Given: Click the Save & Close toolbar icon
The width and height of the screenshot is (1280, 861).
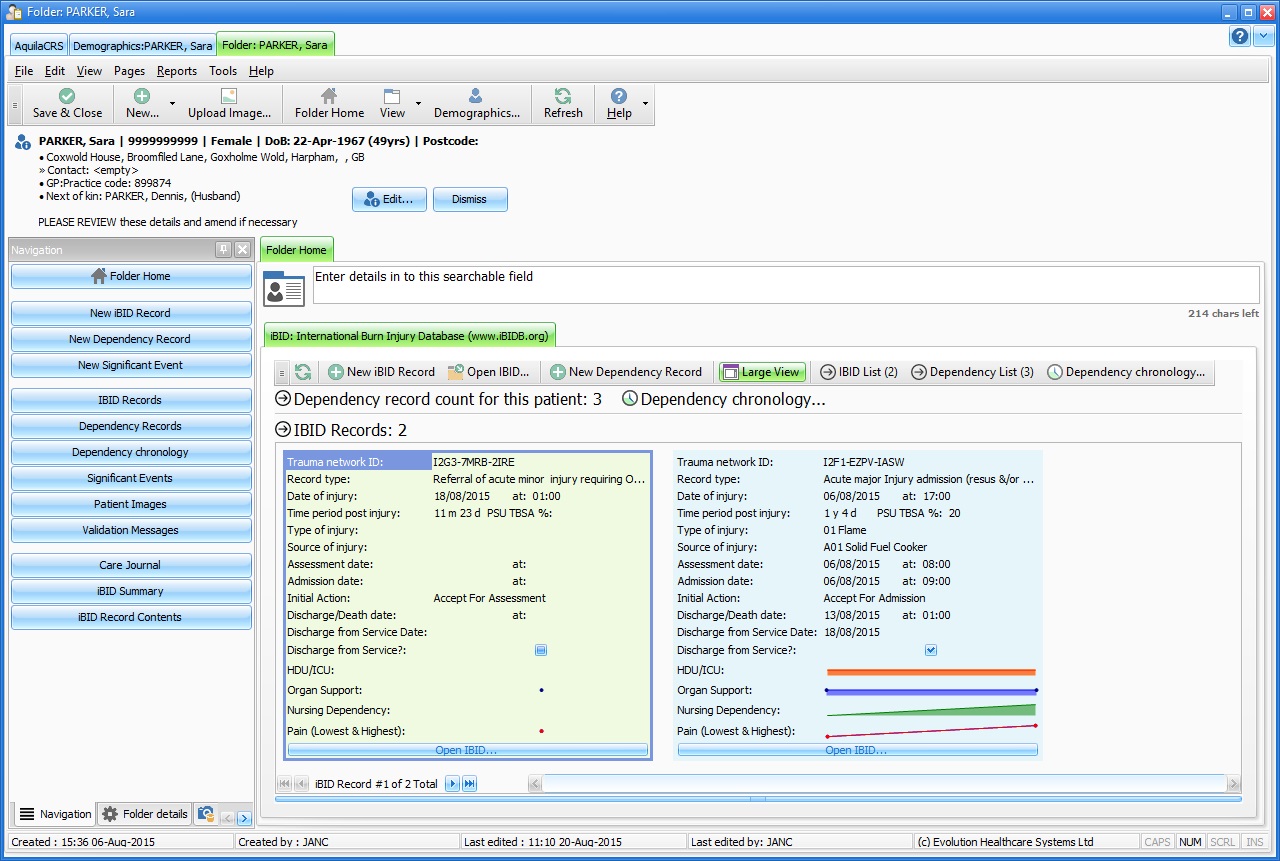Looking at the screenshot, I should point(67,97).
